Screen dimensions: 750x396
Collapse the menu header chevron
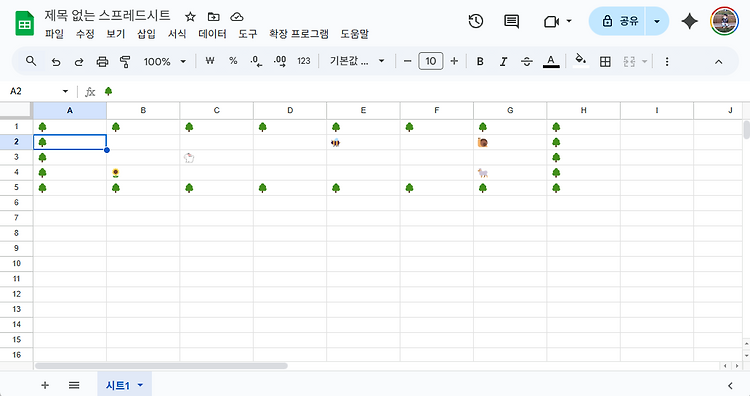coord(718,61)
